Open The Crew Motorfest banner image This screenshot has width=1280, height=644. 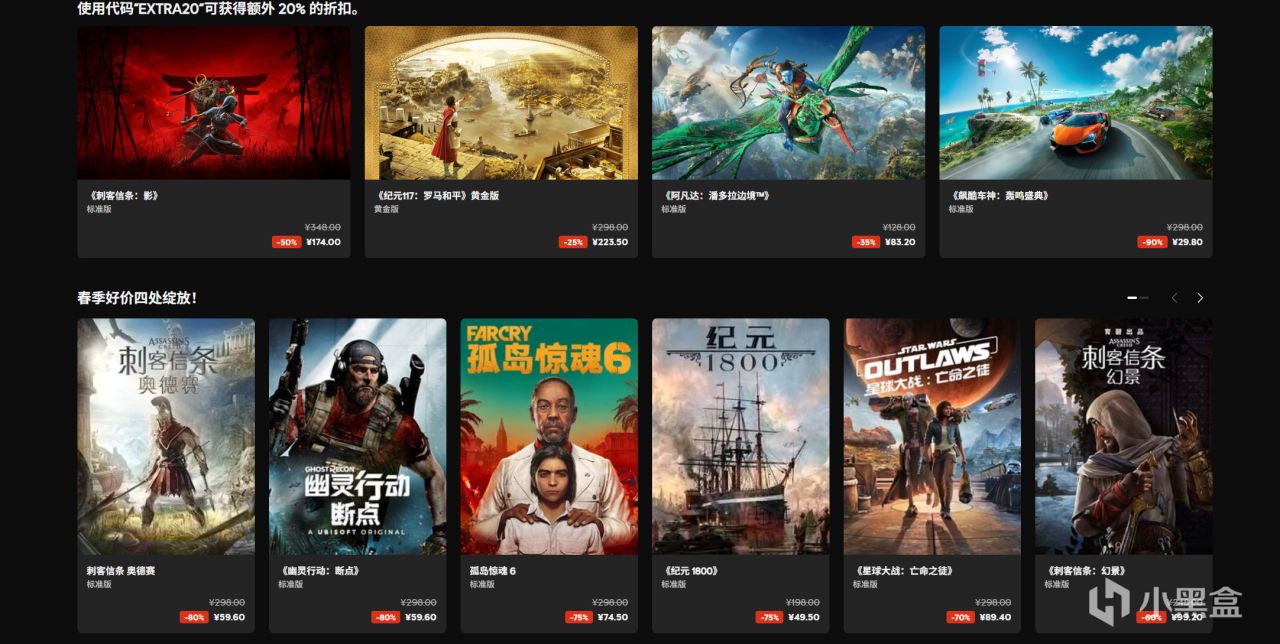point(1075,103)
